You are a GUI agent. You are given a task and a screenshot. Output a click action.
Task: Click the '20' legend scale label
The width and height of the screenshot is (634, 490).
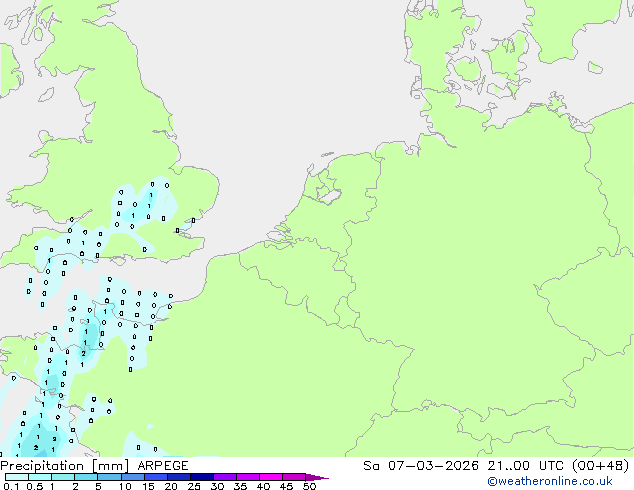click(x=171, y=486)
